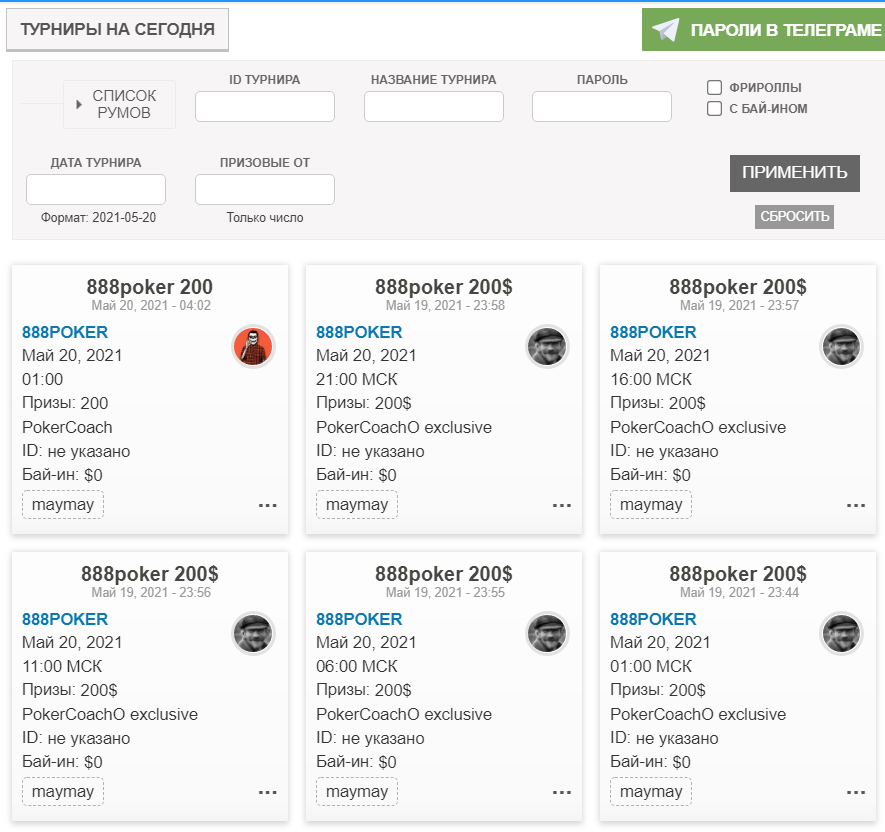Click author avatar on 16:00 МСК card
Image resolution: width=885 pixels, height=832 pixels.
(x=841, y=347)
